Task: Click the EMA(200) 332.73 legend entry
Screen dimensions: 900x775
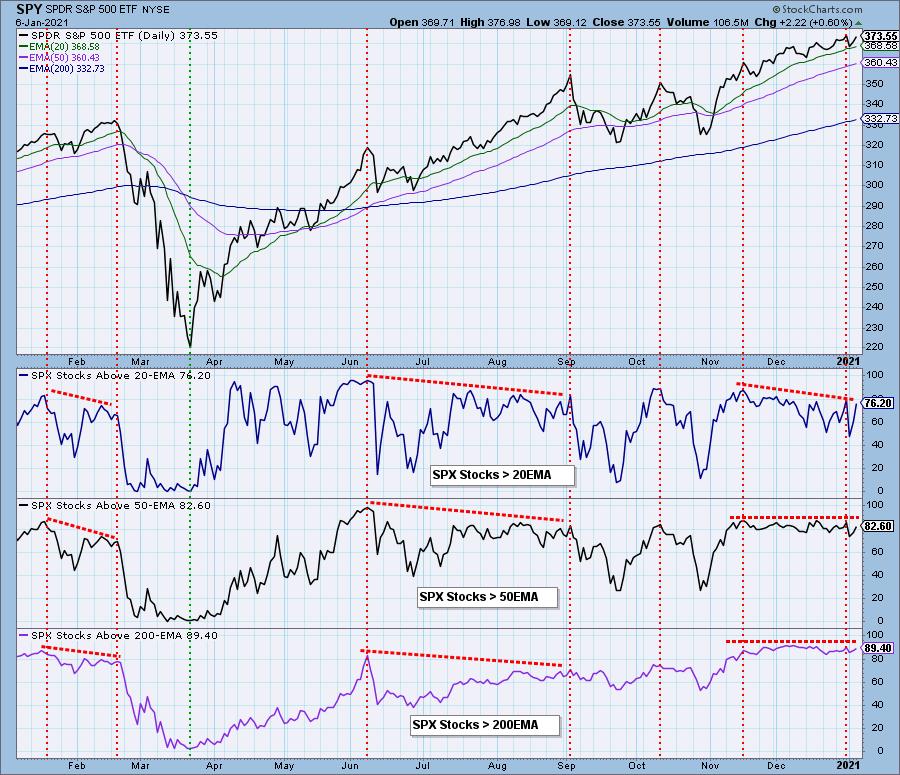Action: [61, 68]
